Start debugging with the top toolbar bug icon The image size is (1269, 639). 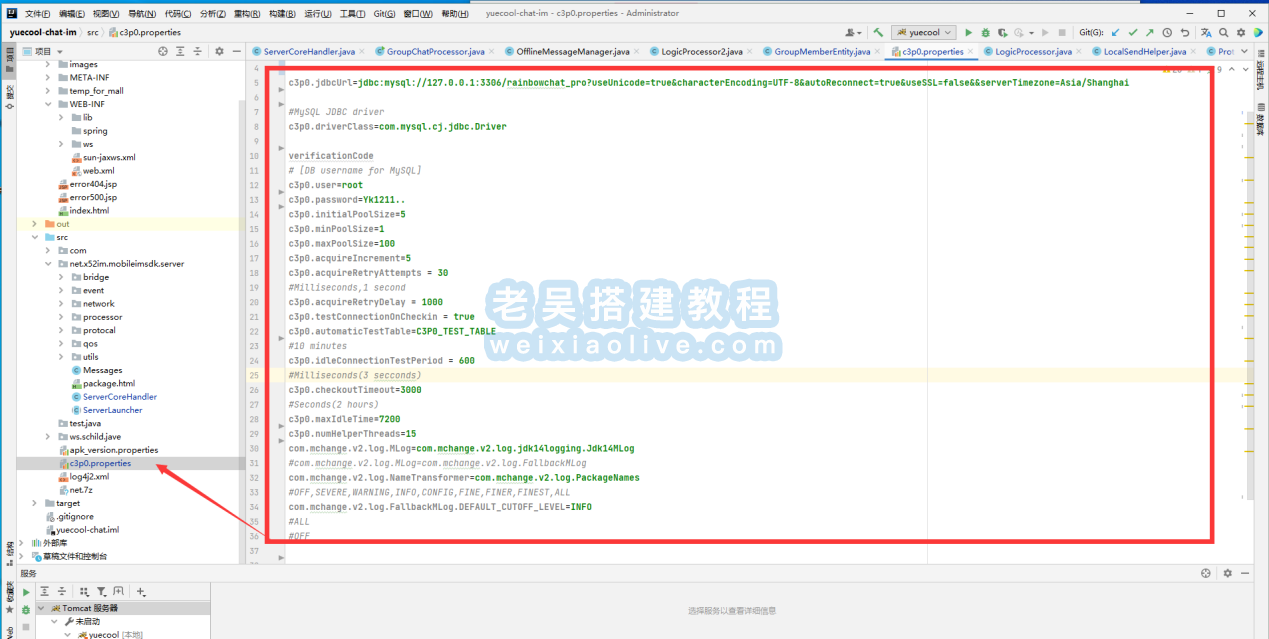(x=986, y=33)
